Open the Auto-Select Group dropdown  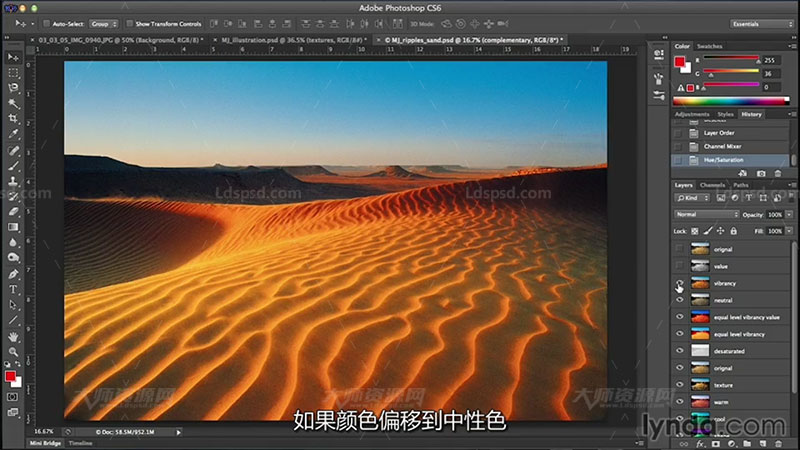click(x=104, y=23)
